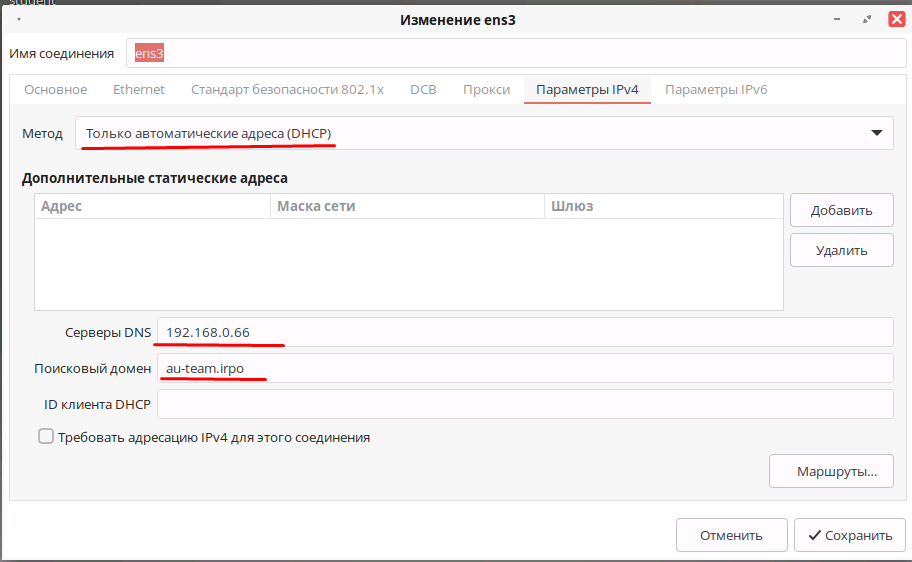Image resolution: width=912 pixels, height=562 pixels.
Task: Focus the Серверы DNS input field
Action: (524, 332)
